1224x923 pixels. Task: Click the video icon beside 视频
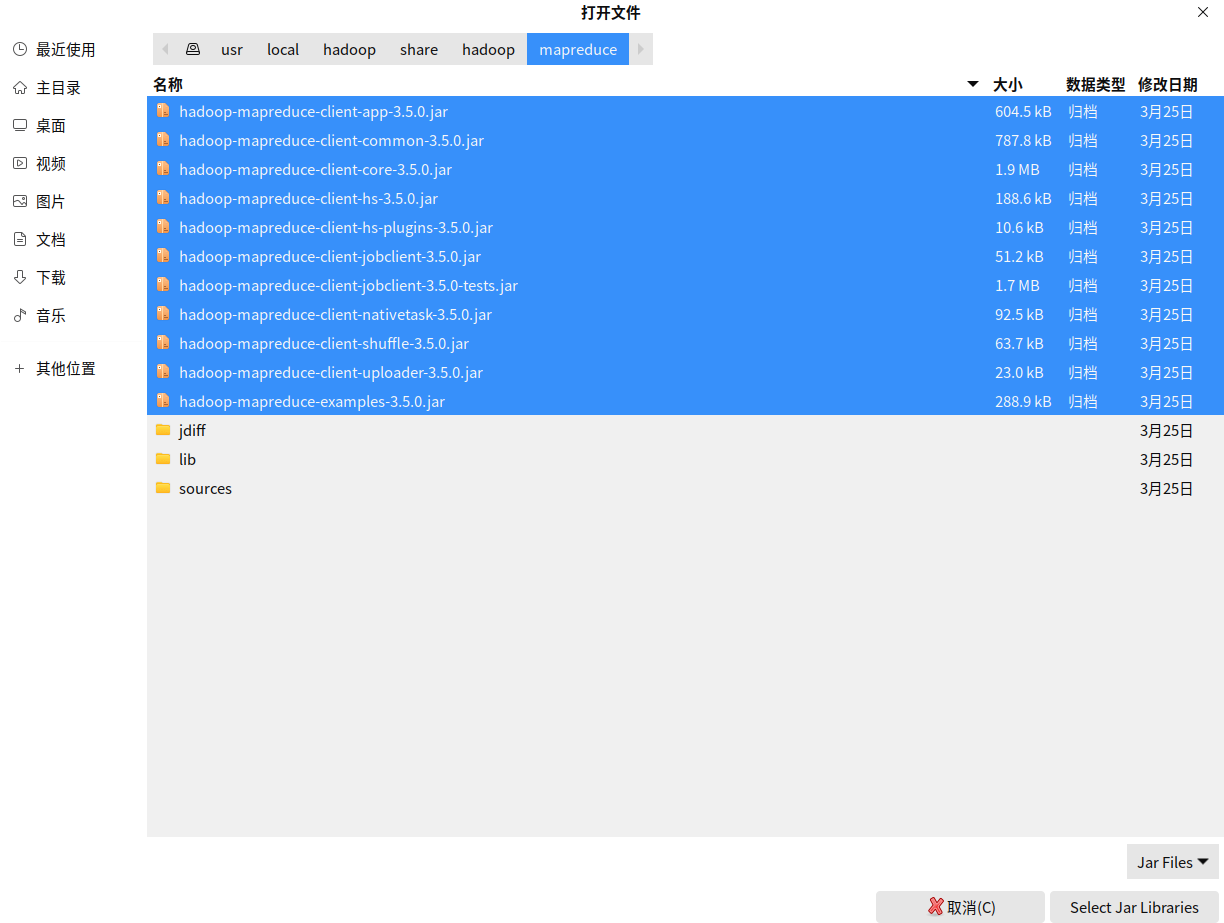pos(20,163)
